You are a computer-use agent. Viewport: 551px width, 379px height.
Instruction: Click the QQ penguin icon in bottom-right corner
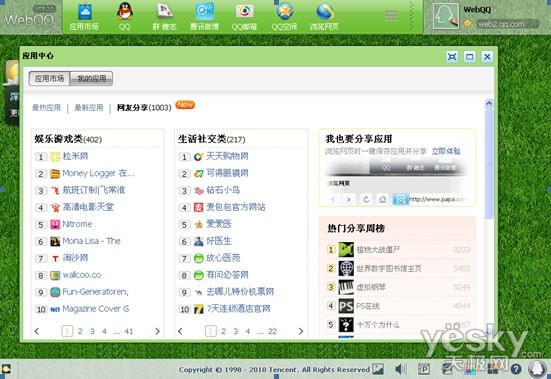[x=537, y=369]
